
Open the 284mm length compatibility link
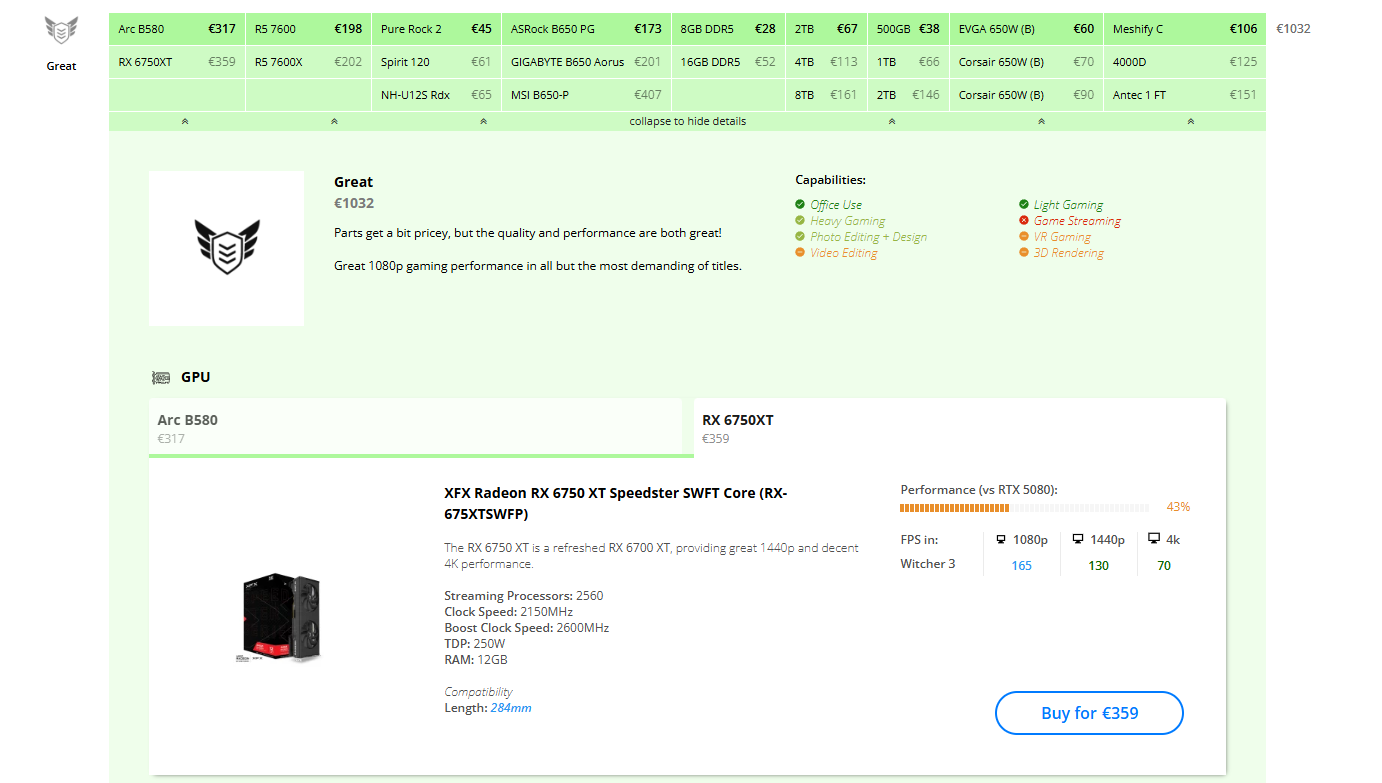click(511, 708)
